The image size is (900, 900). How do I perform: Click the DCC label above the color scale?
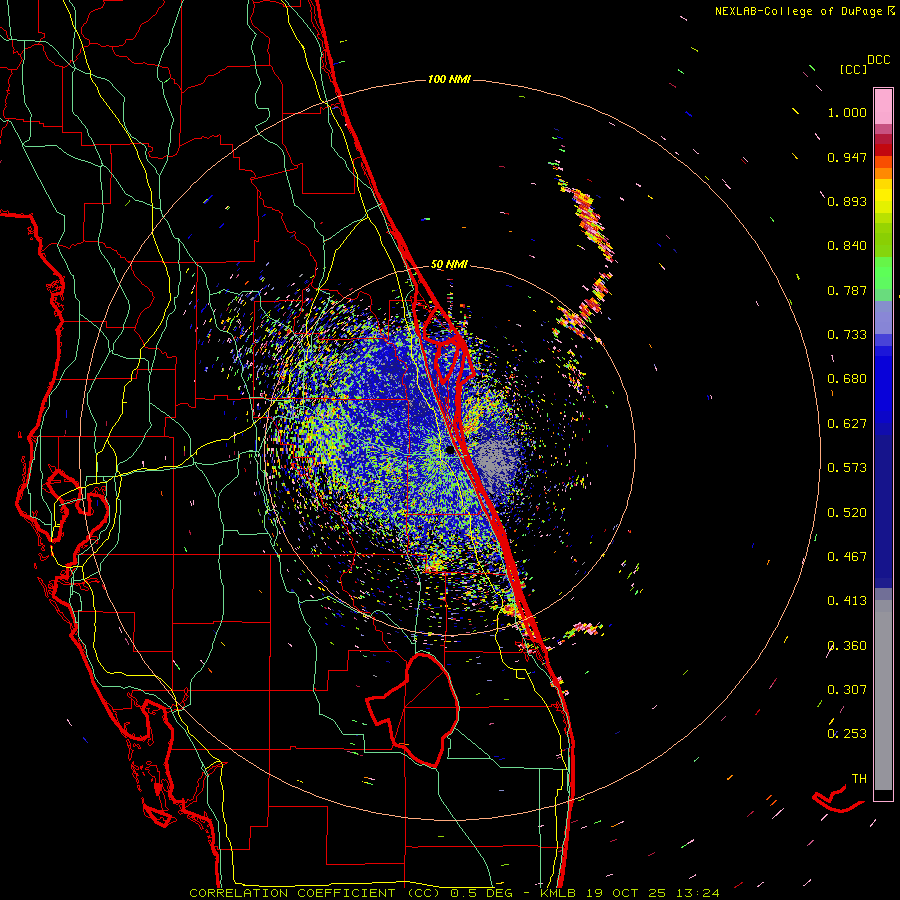coord(879,60)
